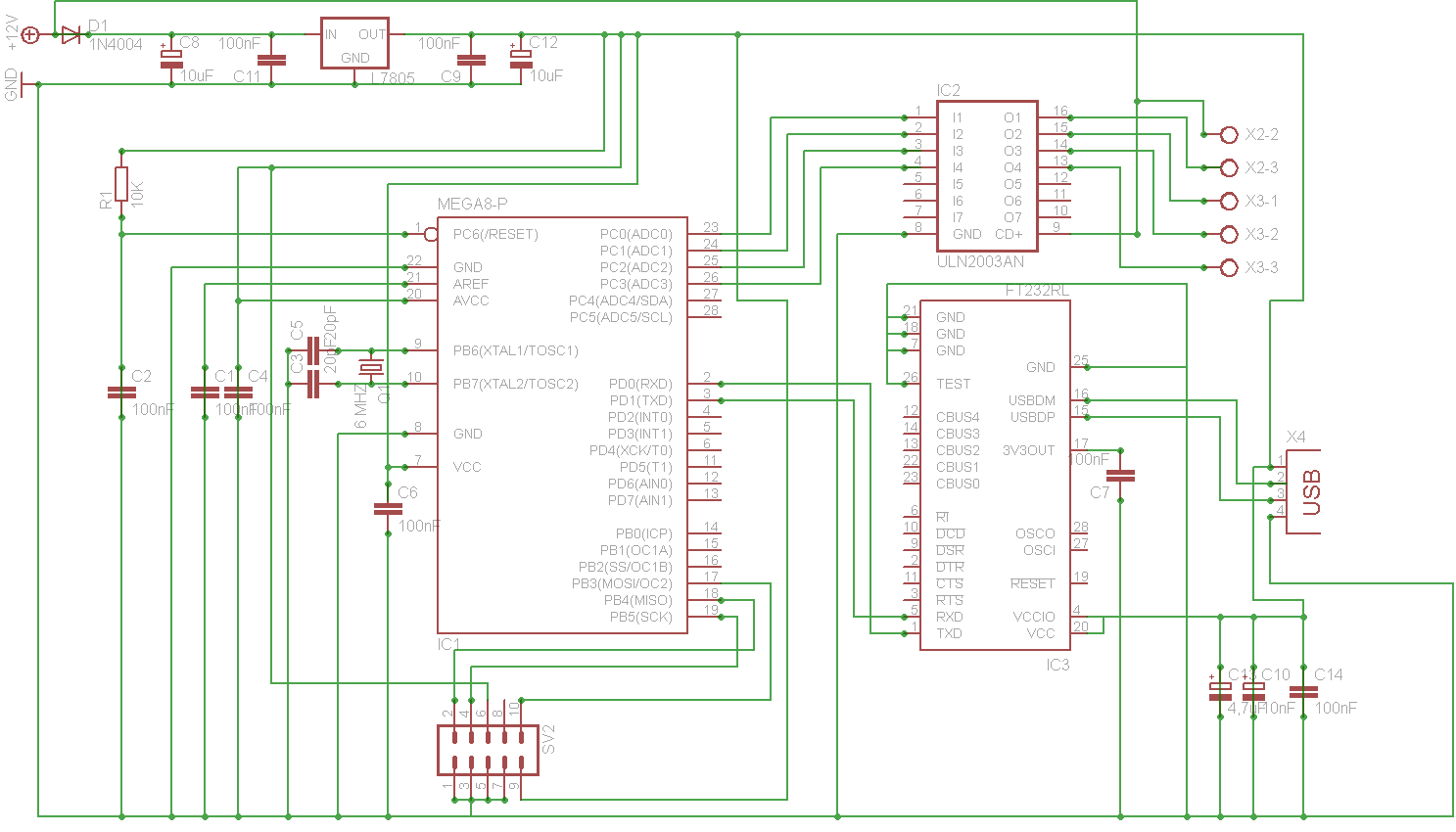Click the PC0(ADC0) pin label
Viewport: 1456px width, 832px height.
point(636,234)
